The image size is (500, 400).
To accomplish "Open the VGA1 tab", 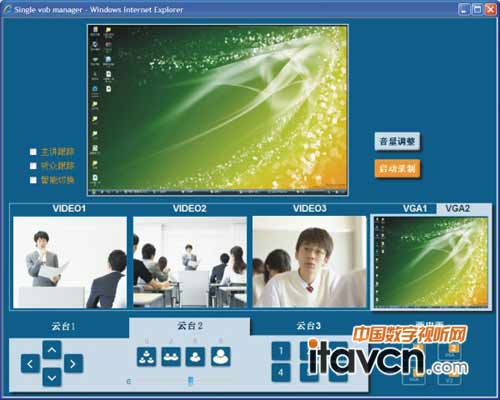I will [415, 209].
